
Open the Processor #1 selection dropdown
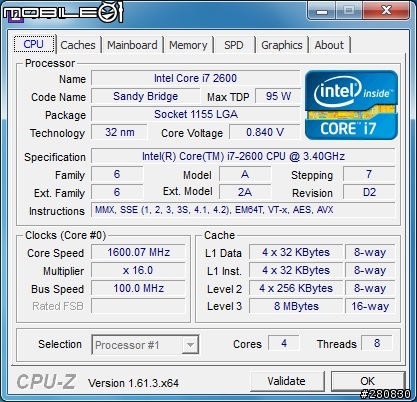[x=145, y=345]
